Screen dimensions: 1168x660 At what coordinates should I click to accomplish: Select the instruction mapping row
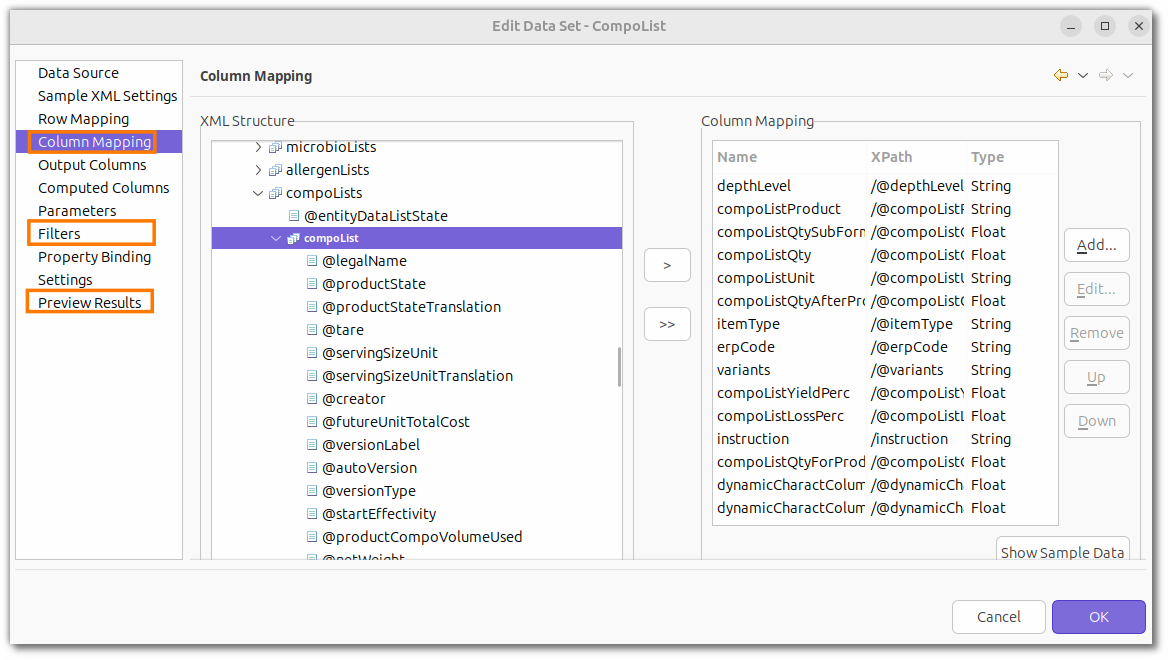click(x=885, y=440)
